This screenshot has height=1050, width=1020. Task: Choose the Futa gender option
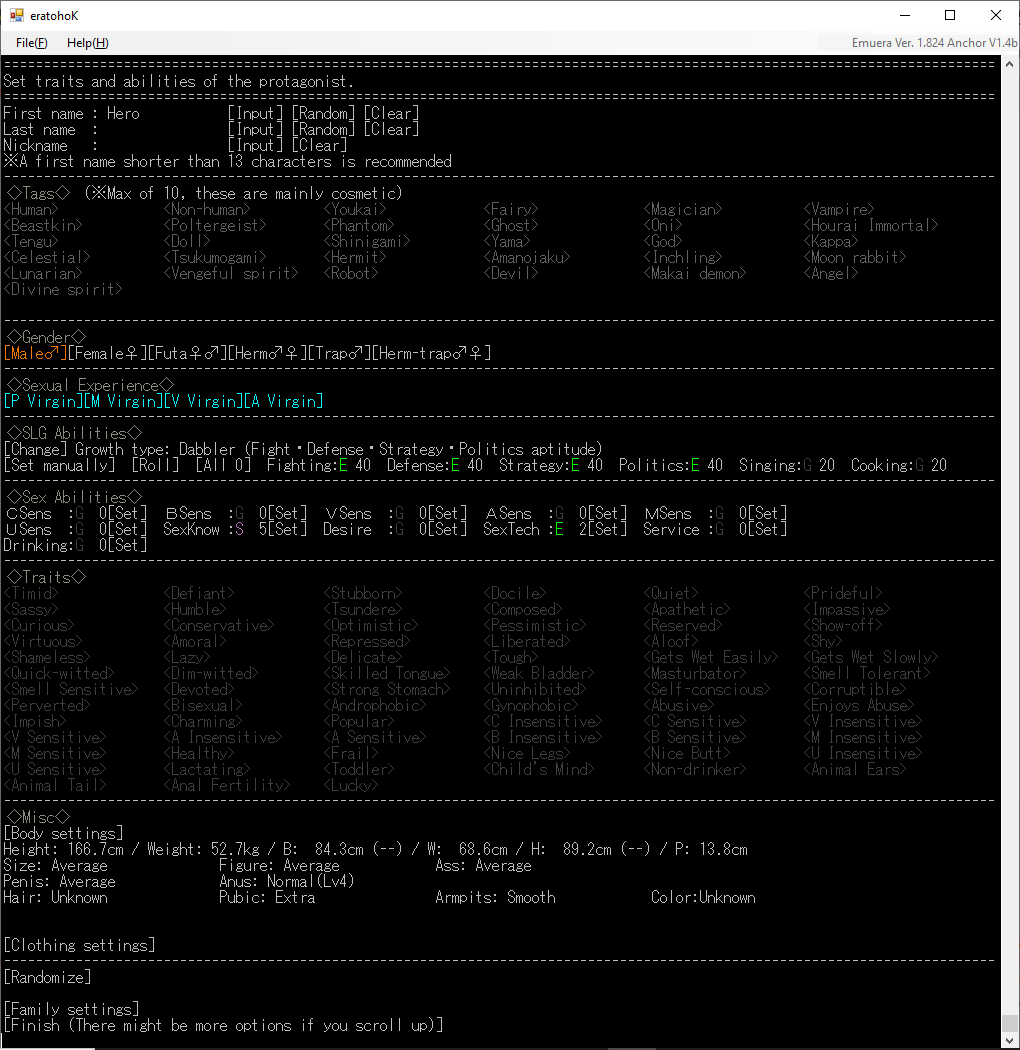click(x=187, y=354)
